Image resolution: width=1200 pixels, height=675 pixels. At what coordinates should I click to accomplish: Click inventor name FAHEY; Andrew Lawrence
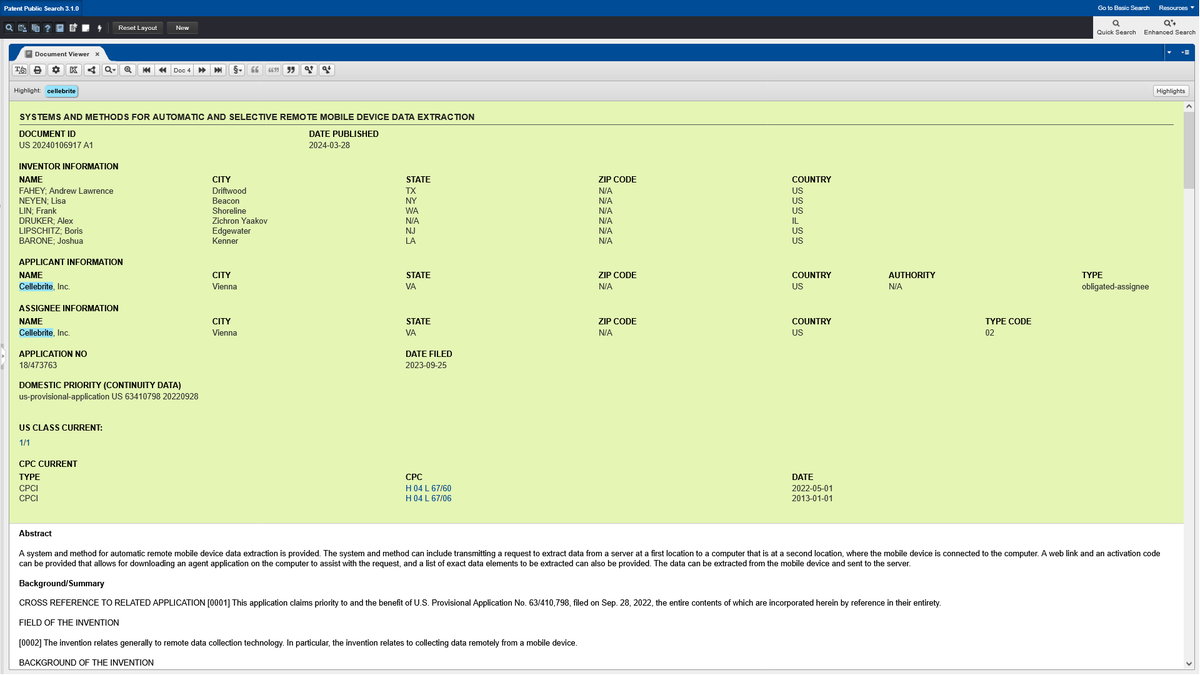click(x=66, y=191)
